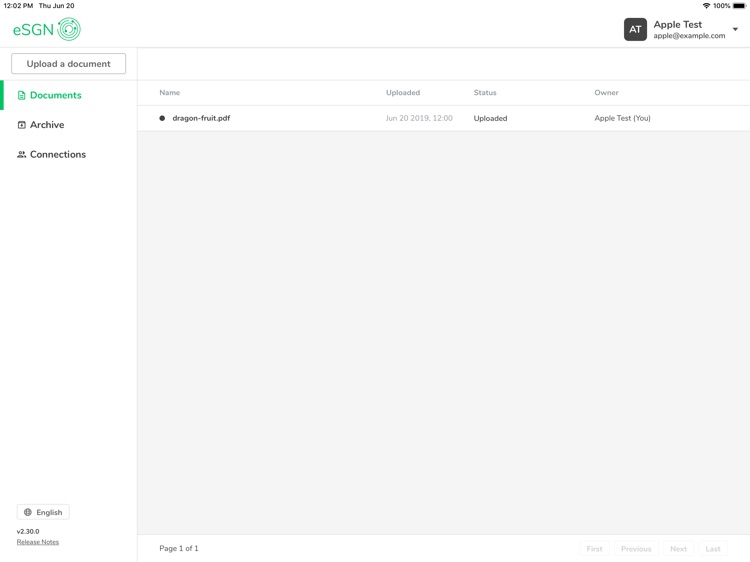The image size is (750, 562).
Task: Click version text v2.30.0
Action: click(x=28, y=531)
